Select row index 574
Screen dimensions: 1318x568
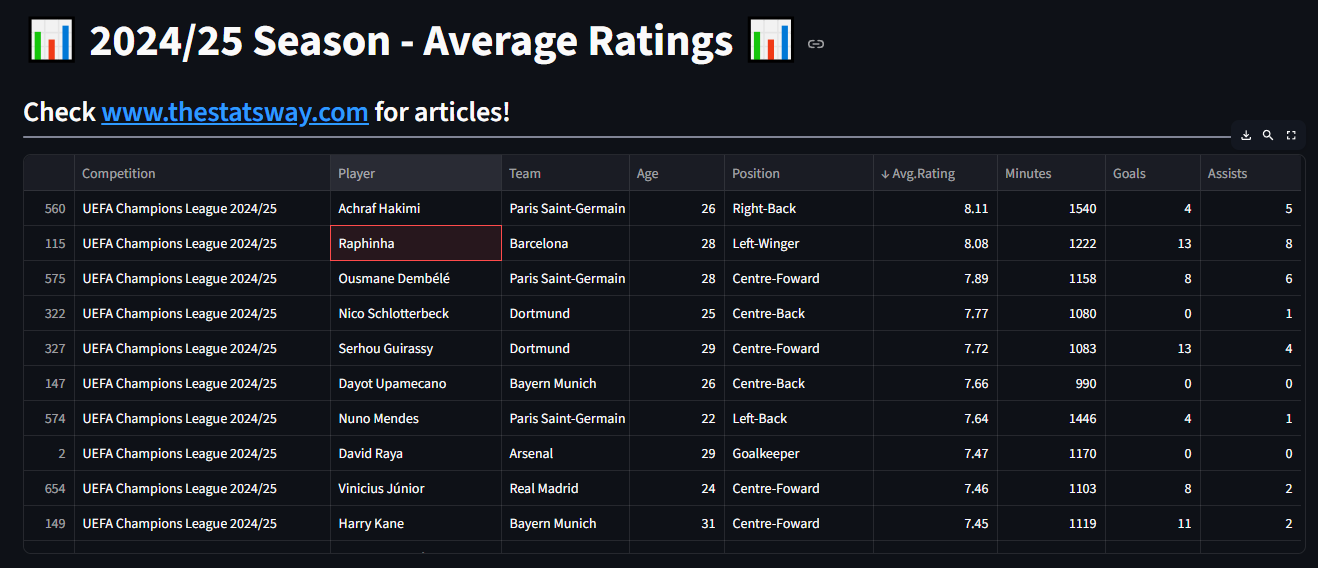click(49, 418)
